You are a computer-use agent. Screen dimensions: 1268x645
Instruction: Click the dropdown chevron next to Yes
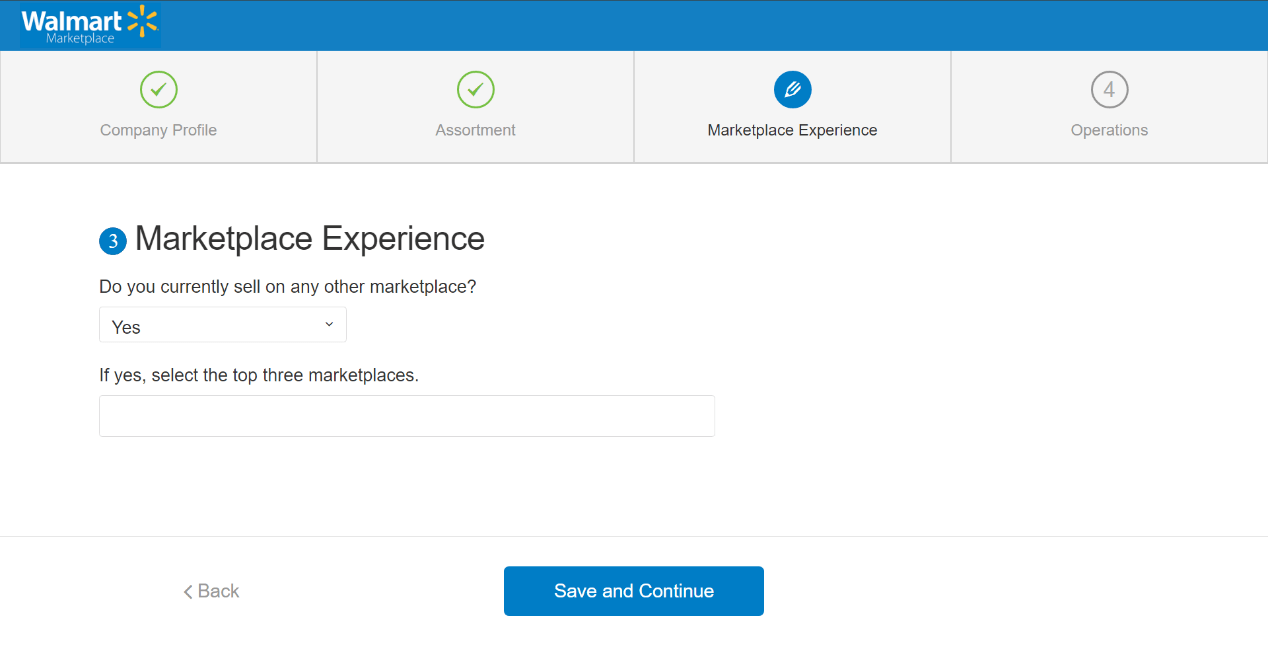pos(329,324)
